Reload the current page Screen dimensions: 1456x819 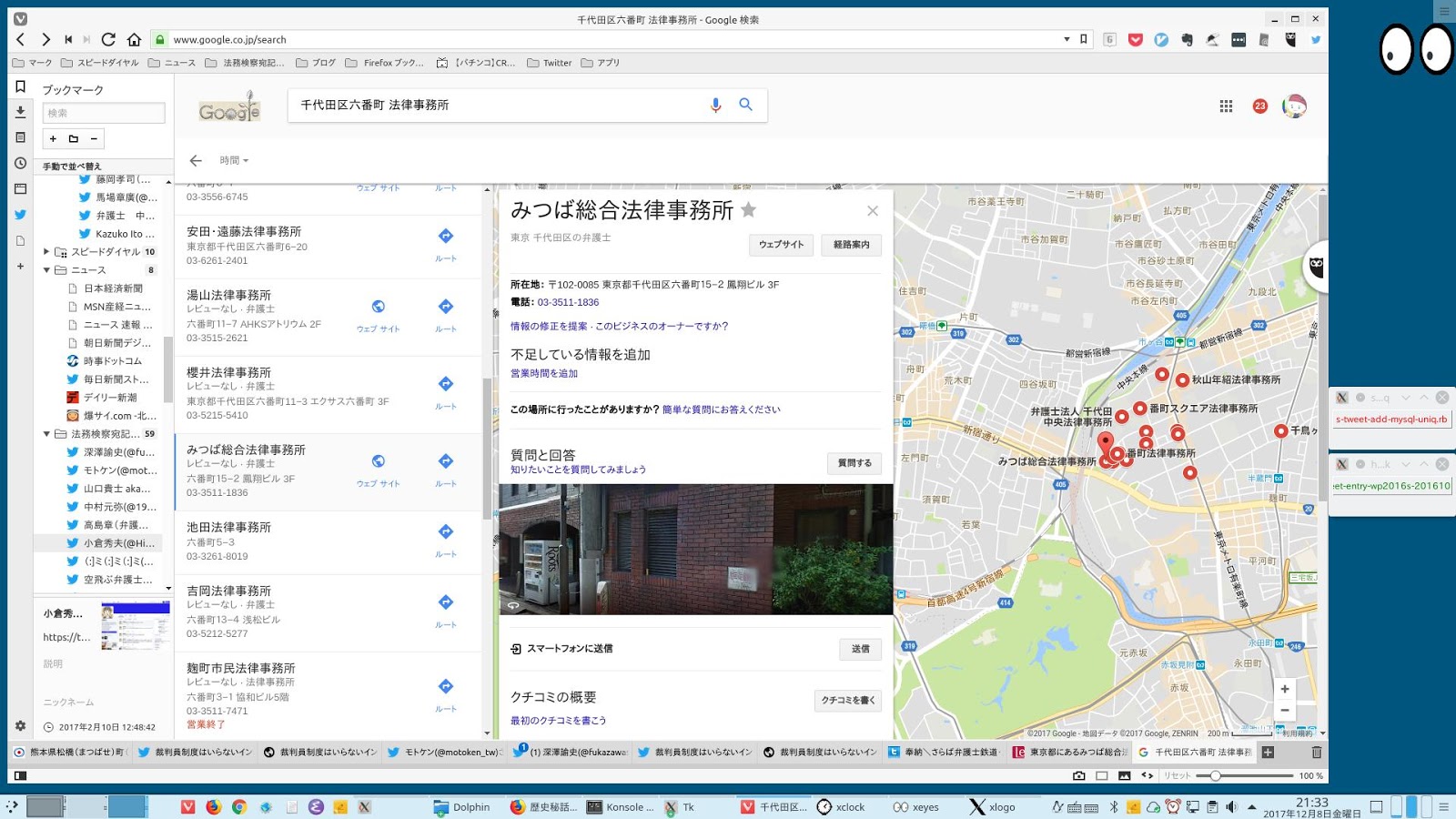(108, 39)
